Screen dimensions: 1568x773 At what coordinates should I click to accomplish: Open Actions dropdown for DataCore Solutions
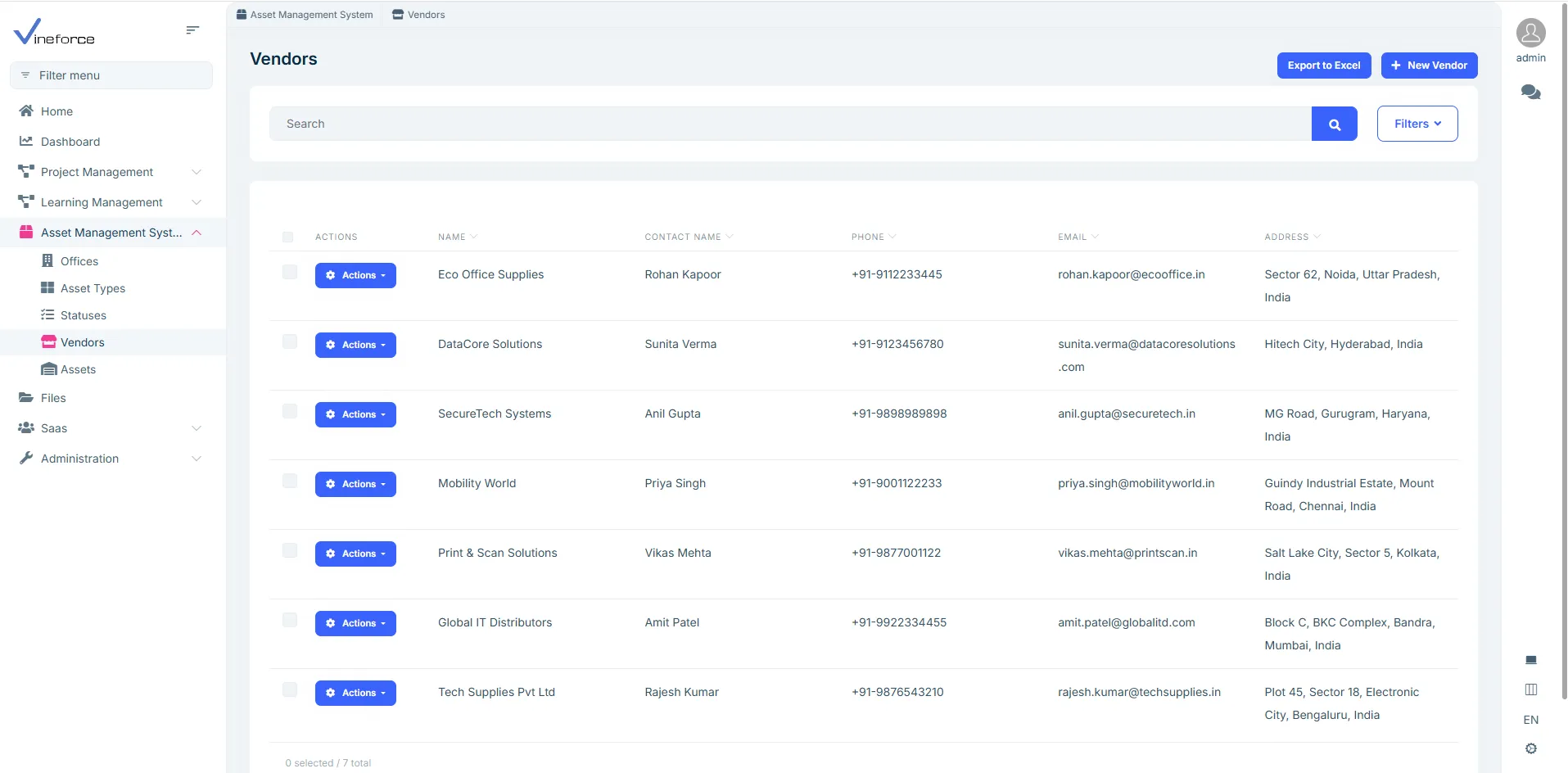355,345
